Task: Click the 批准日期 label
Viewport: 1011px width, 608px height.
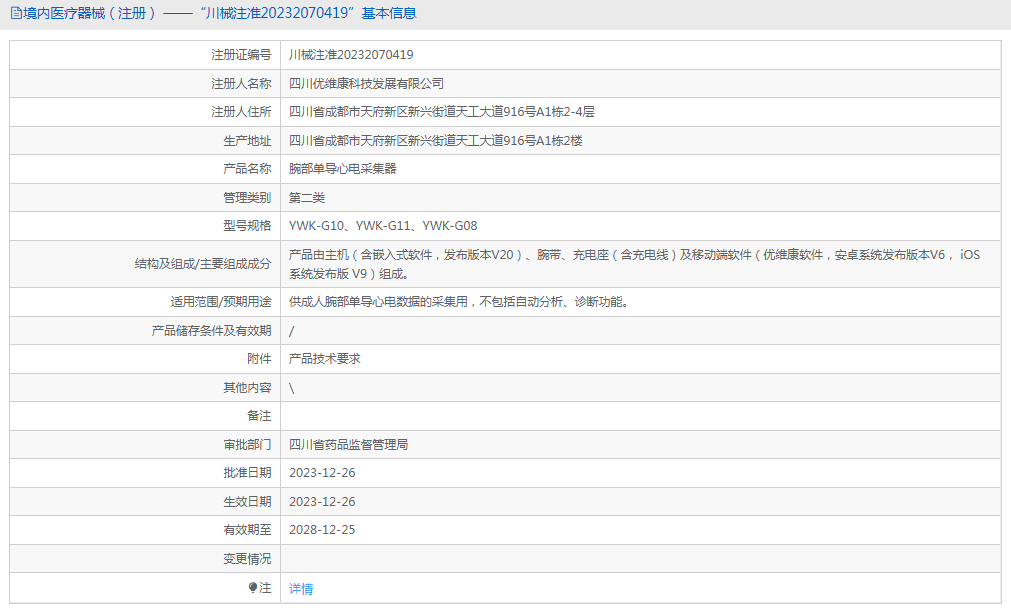Action: click(x=247, y=473)
